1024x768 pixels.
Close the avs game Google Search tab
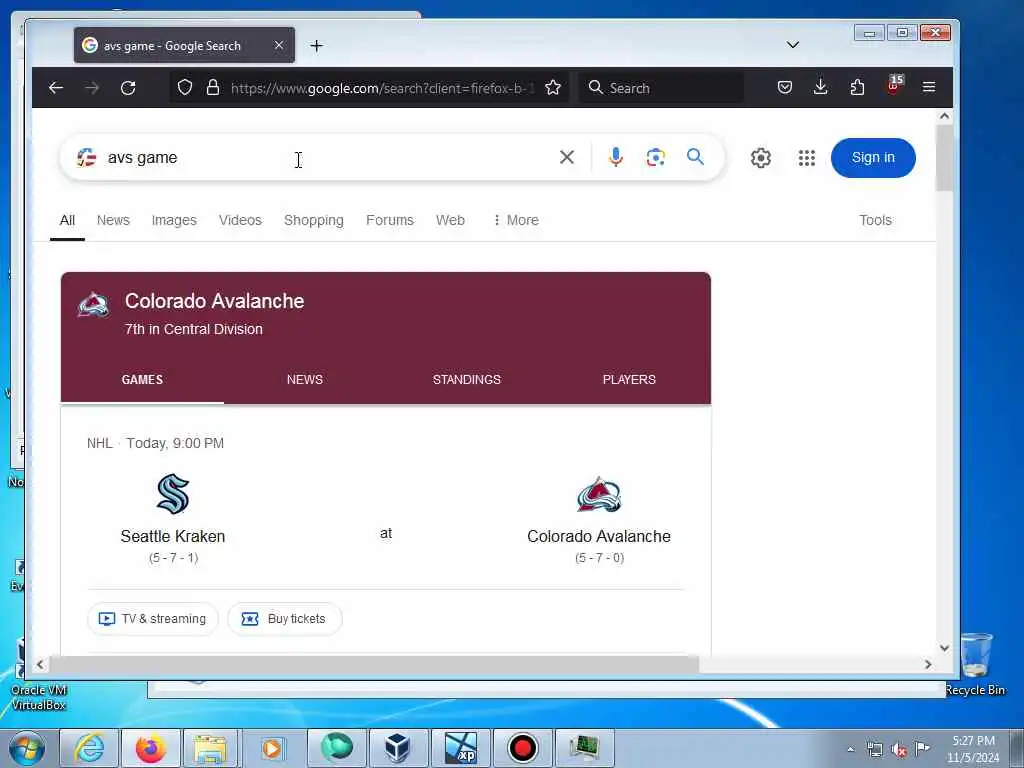coord(279,45)
